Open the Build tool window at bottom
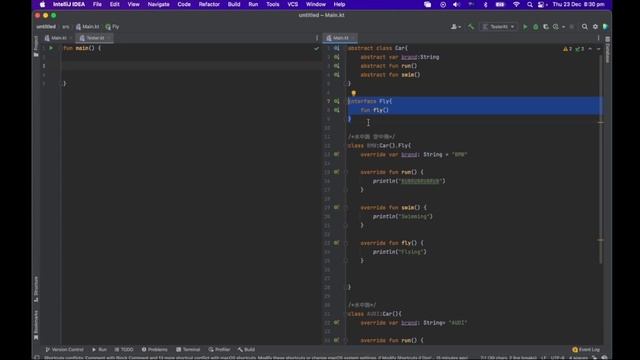Screen dimensions: 640x360 coord(246,350)
